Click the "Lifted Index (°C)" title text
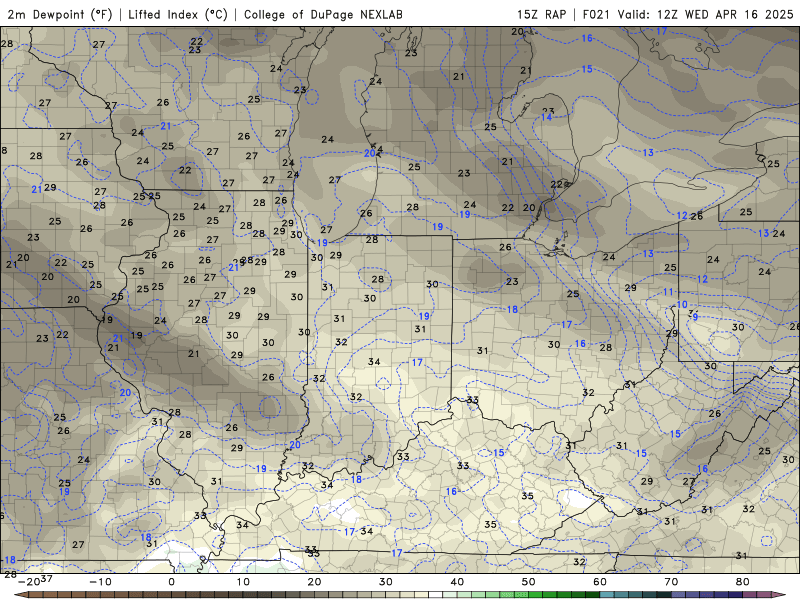 (x=178, y=15)
